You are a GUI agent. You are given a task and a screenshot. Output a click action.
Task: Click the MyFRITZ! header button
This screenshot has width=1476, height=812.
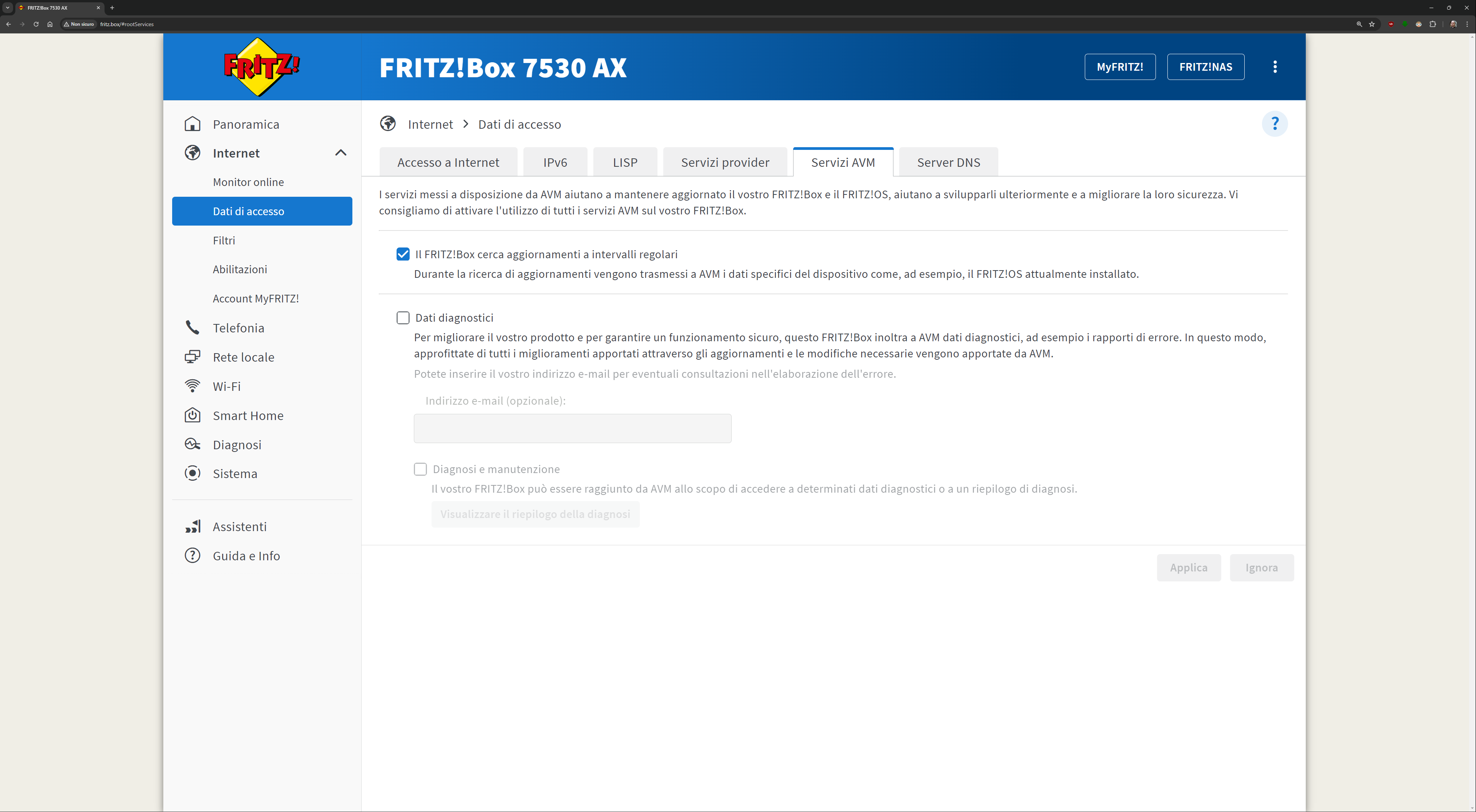pos(1120,67)
